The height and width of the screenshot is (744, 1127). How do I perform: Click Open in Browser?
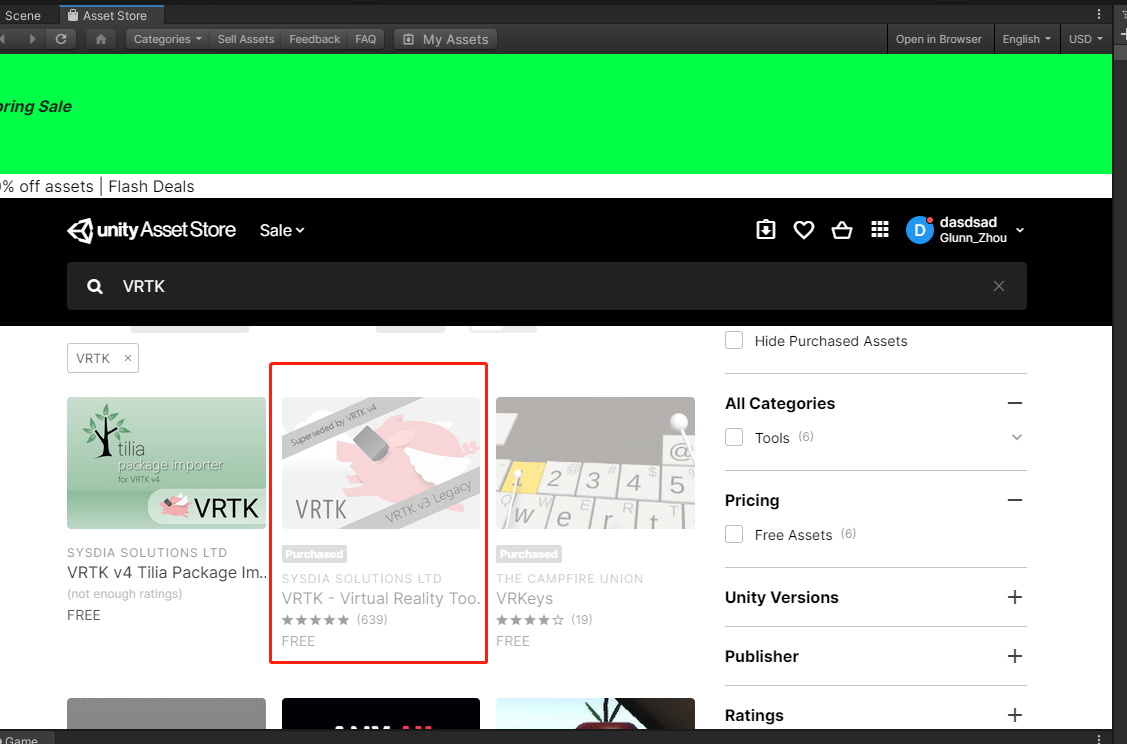(938, 39)
